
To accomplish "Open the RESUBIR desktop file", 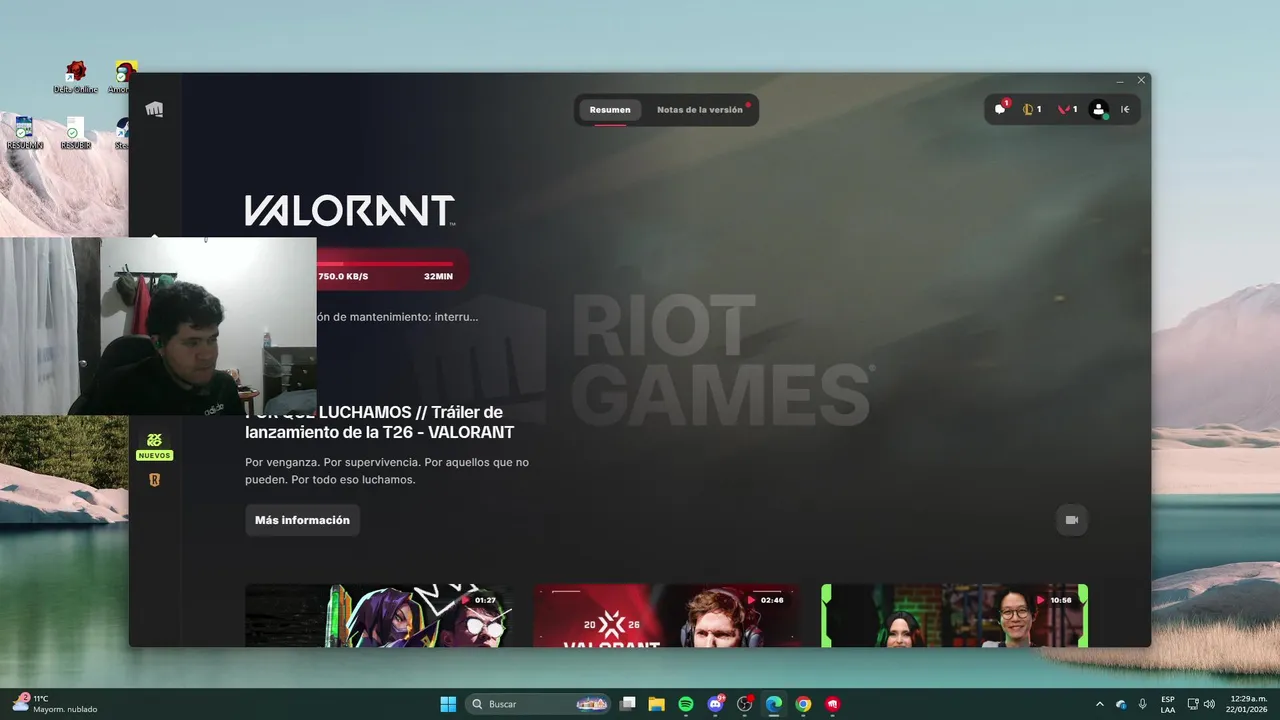I will click(x=75, y=133).
